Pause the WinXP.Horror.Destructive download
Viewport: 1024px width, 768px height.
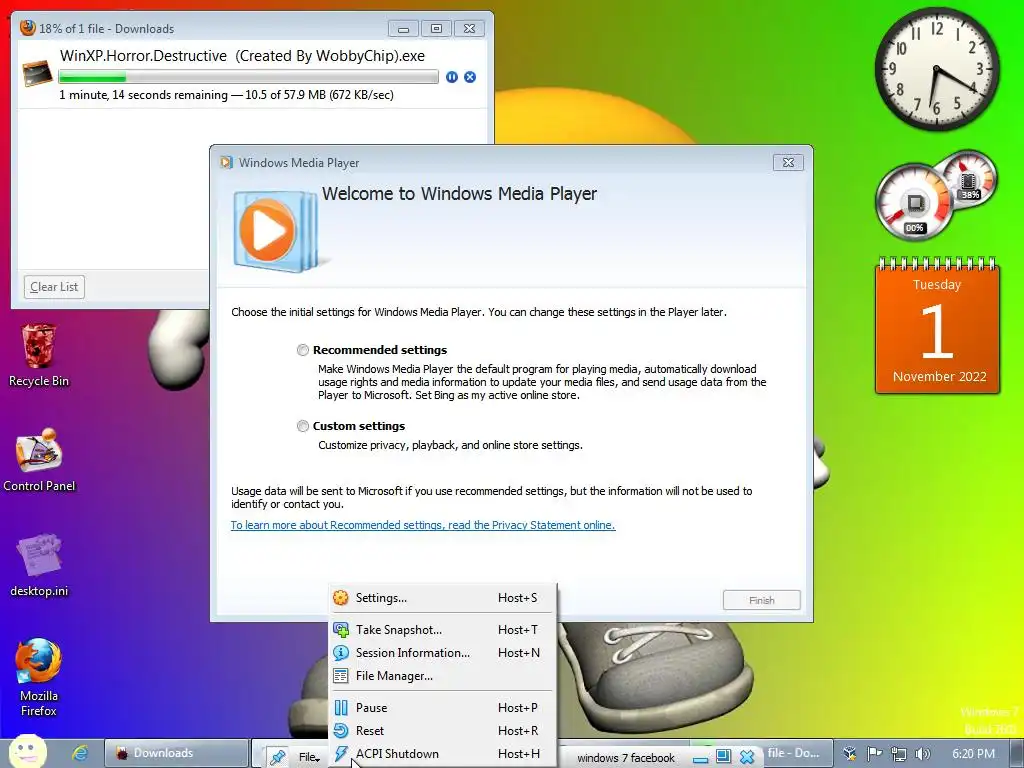451,77
